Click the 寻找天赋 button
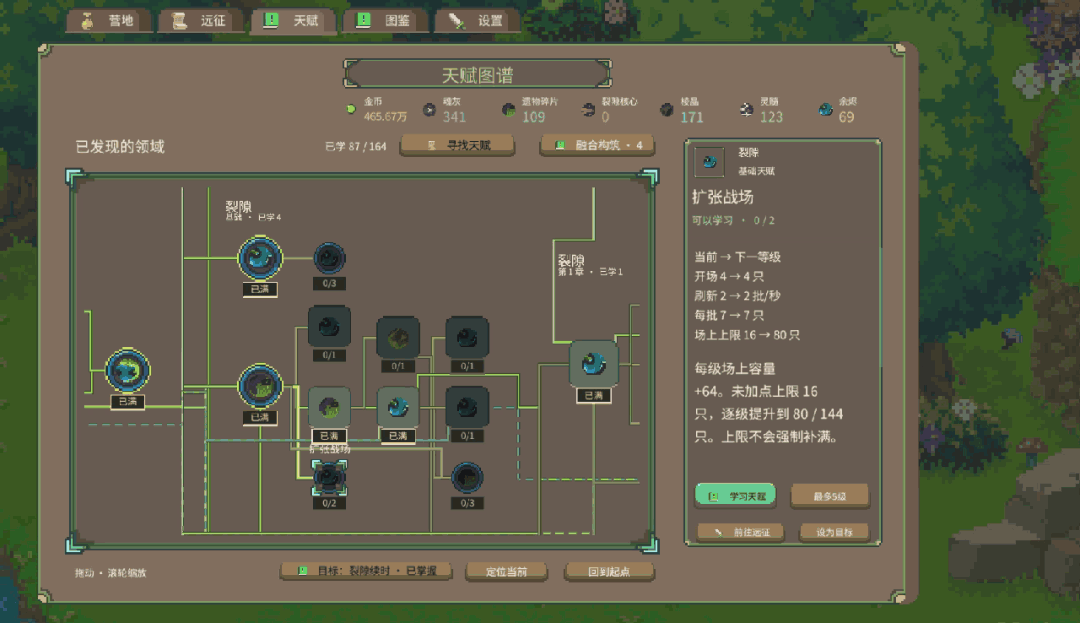 pyautogui.click(x=457, y=145)
